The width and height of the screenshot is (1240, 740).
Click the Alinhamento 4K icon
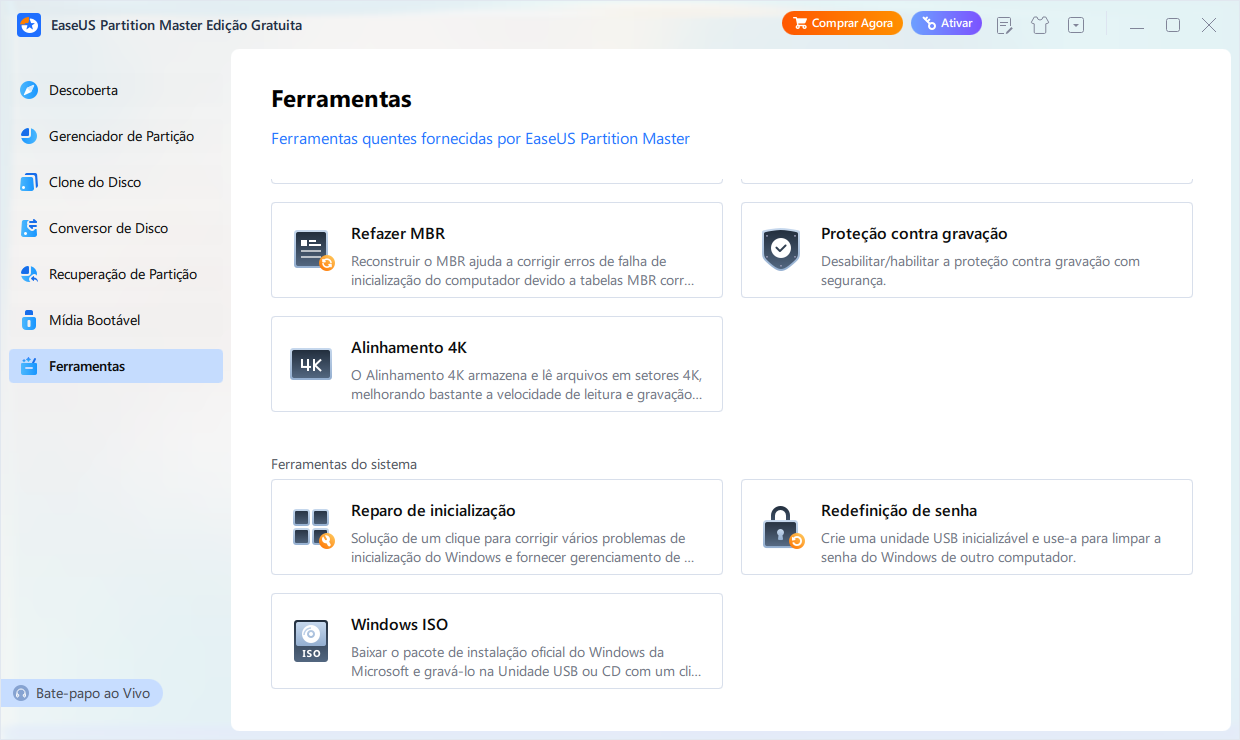[311, 364]
